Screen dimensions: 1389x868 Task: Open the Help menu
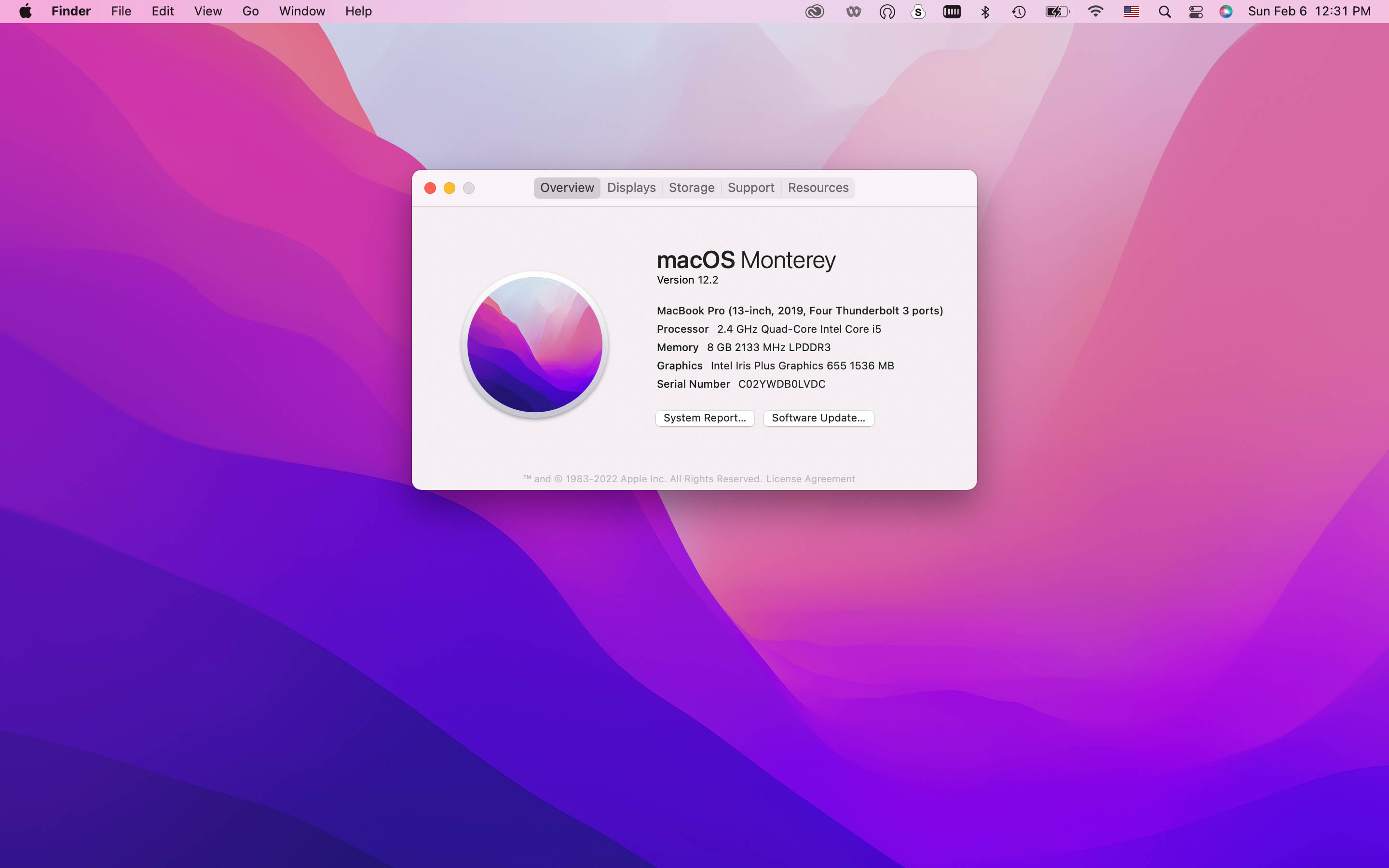358,11
